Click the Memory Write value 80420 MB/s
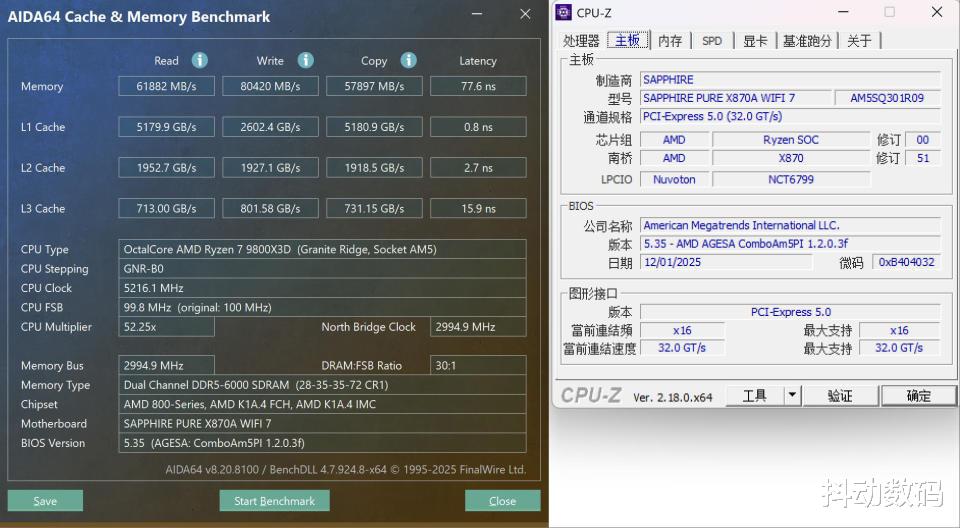This screenshot has height=528, width=960. [270, 86]
